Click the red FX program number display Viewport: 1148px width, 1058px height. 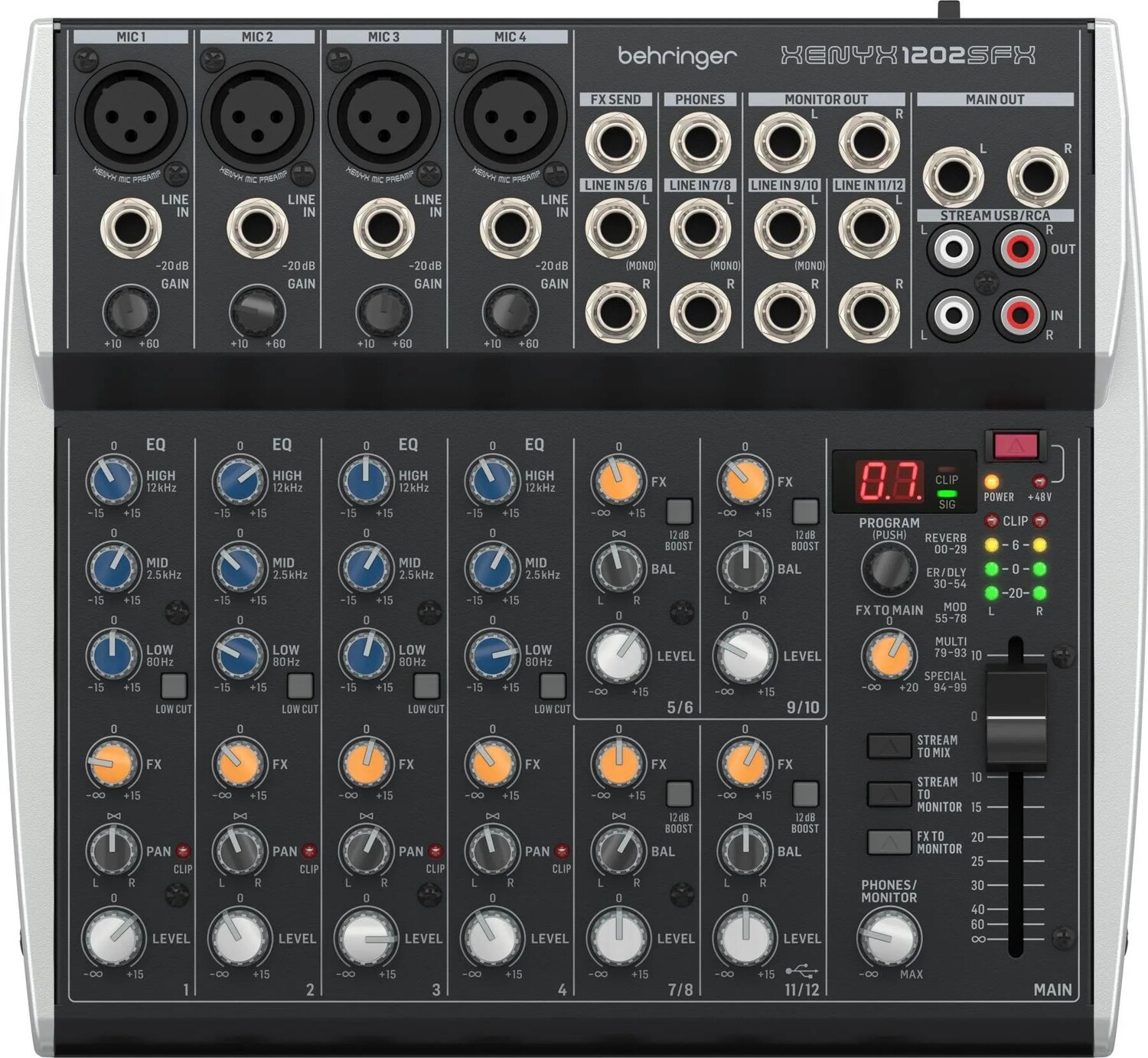pos(889,482)
